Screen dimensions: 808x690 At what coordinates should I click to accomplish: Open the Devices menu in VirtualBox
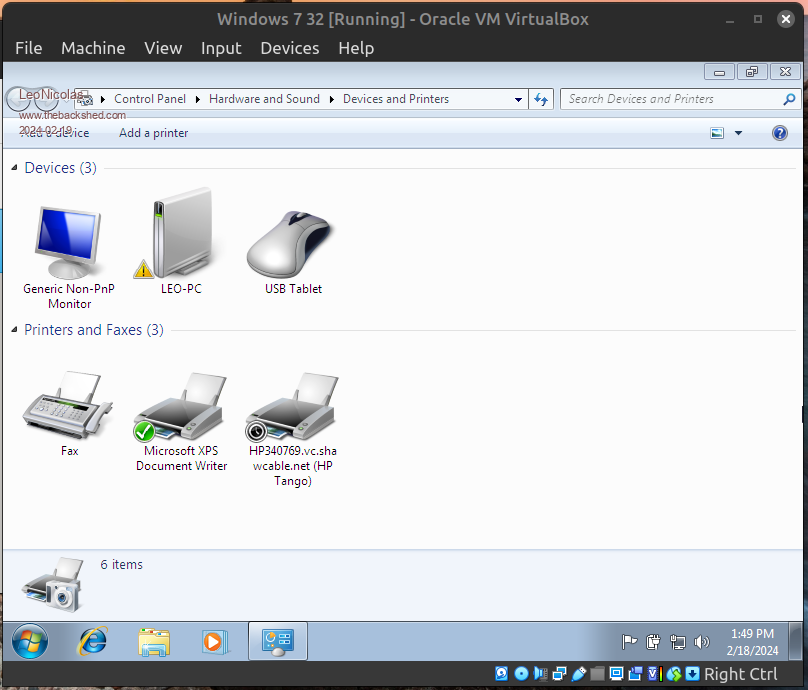289,48
